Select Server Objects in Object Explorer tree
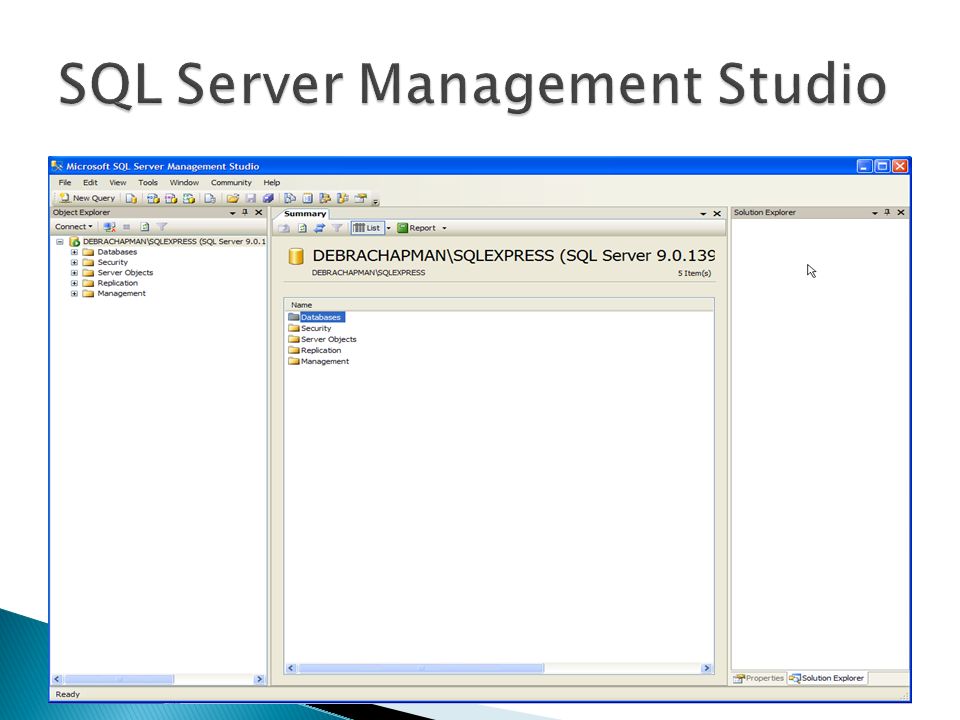This screenshot has width=960, height=720. pos(125,273)
